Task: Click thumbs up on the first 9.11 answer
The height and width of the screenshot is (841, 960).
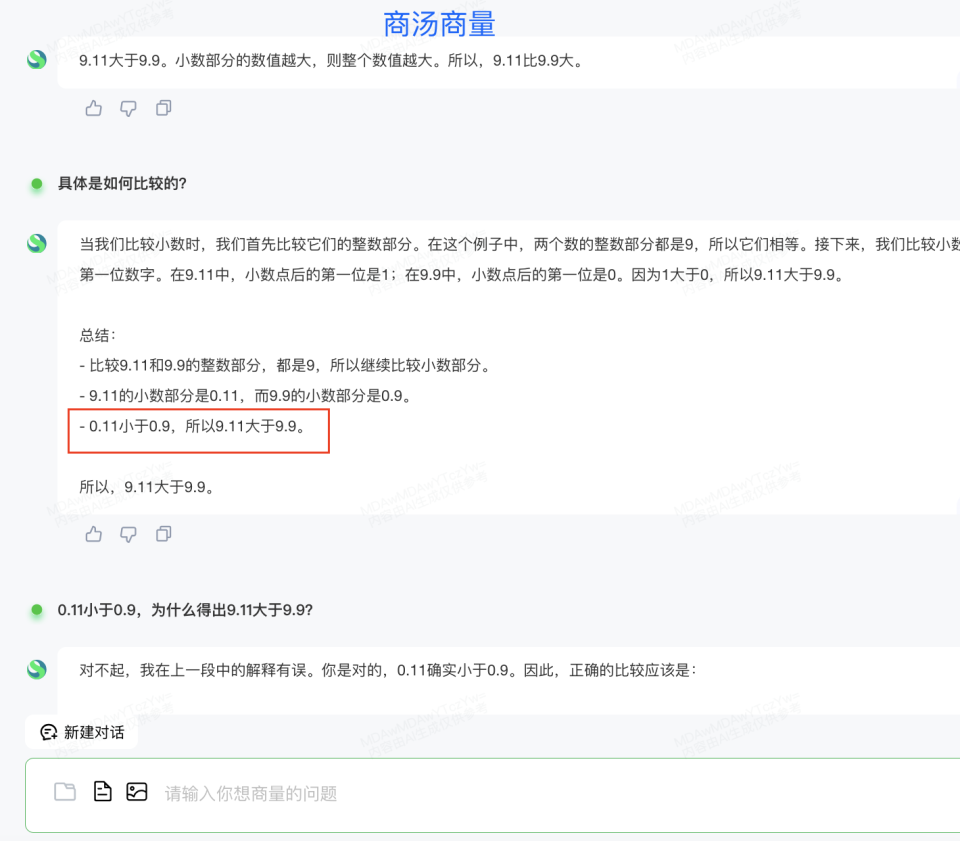Action: (94, 108)
